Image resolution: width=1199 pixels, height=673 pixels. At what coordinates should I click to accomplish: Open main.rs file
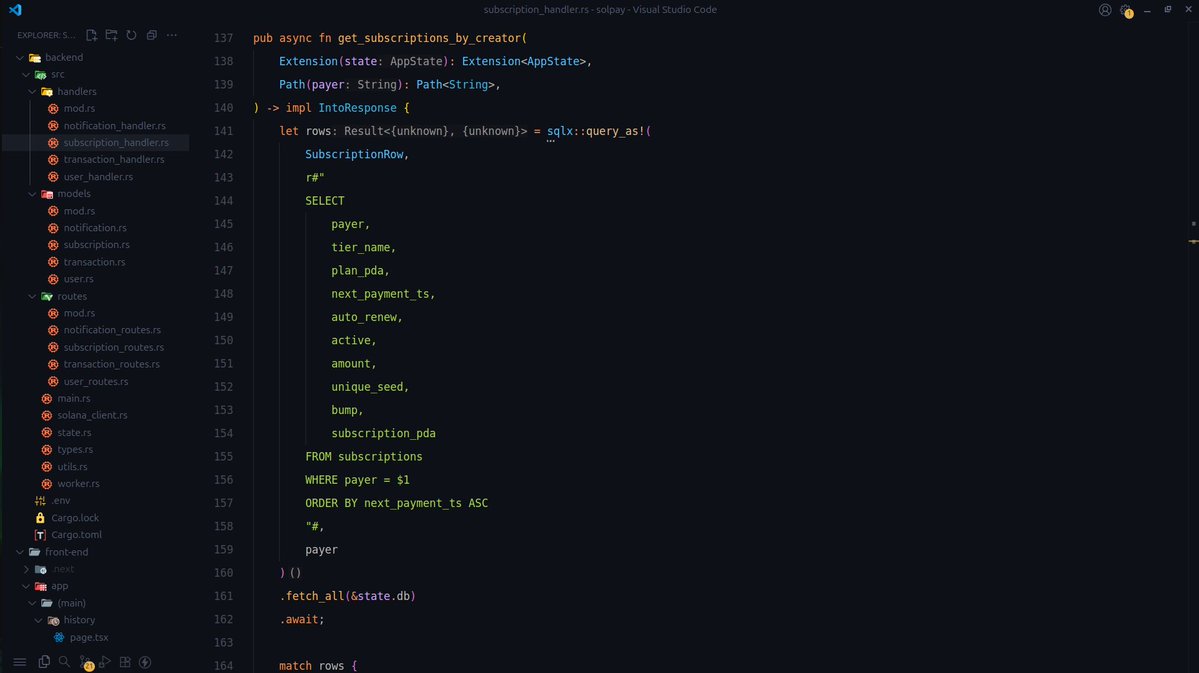click(73, 398)
